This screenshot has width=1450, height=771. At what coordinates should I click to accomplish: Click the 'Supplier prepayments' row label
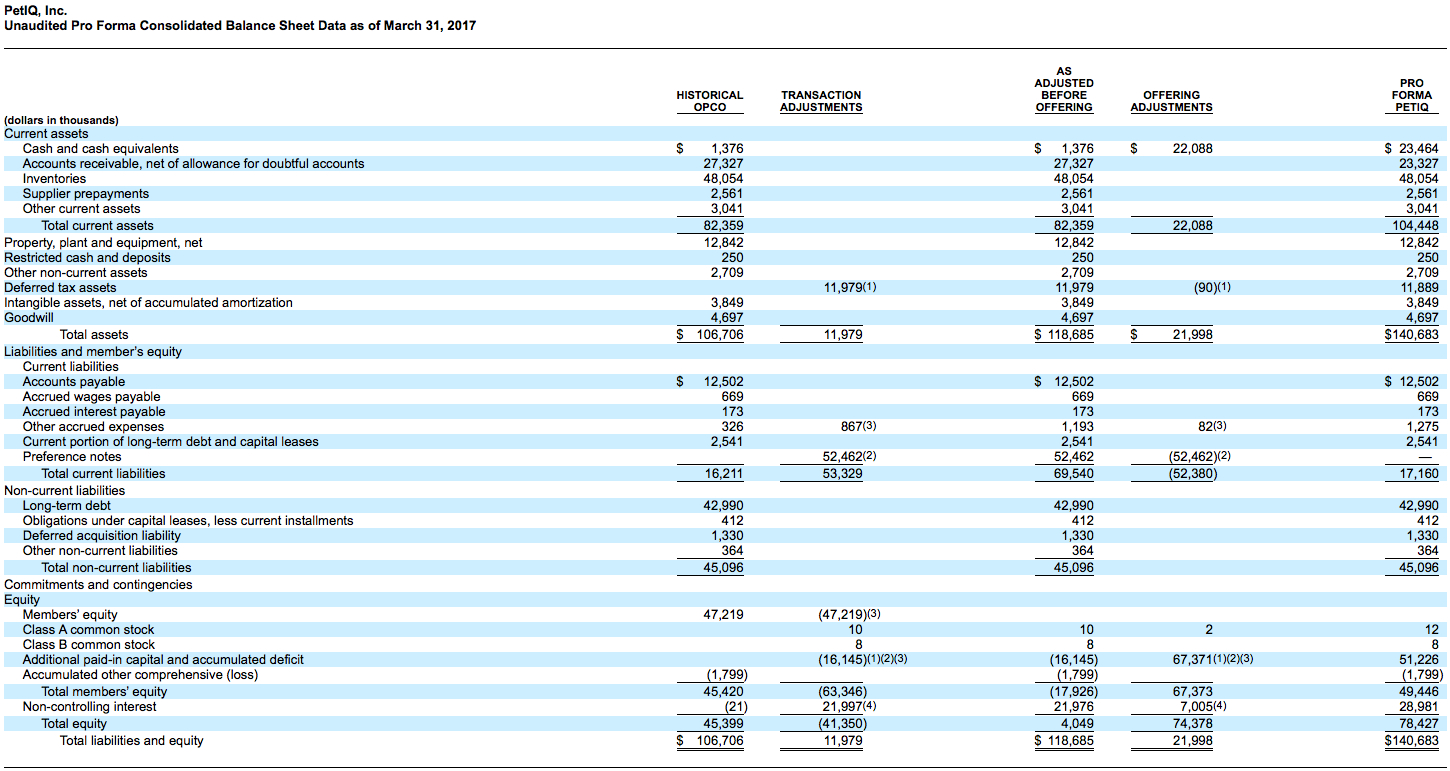tap(86, 193)
